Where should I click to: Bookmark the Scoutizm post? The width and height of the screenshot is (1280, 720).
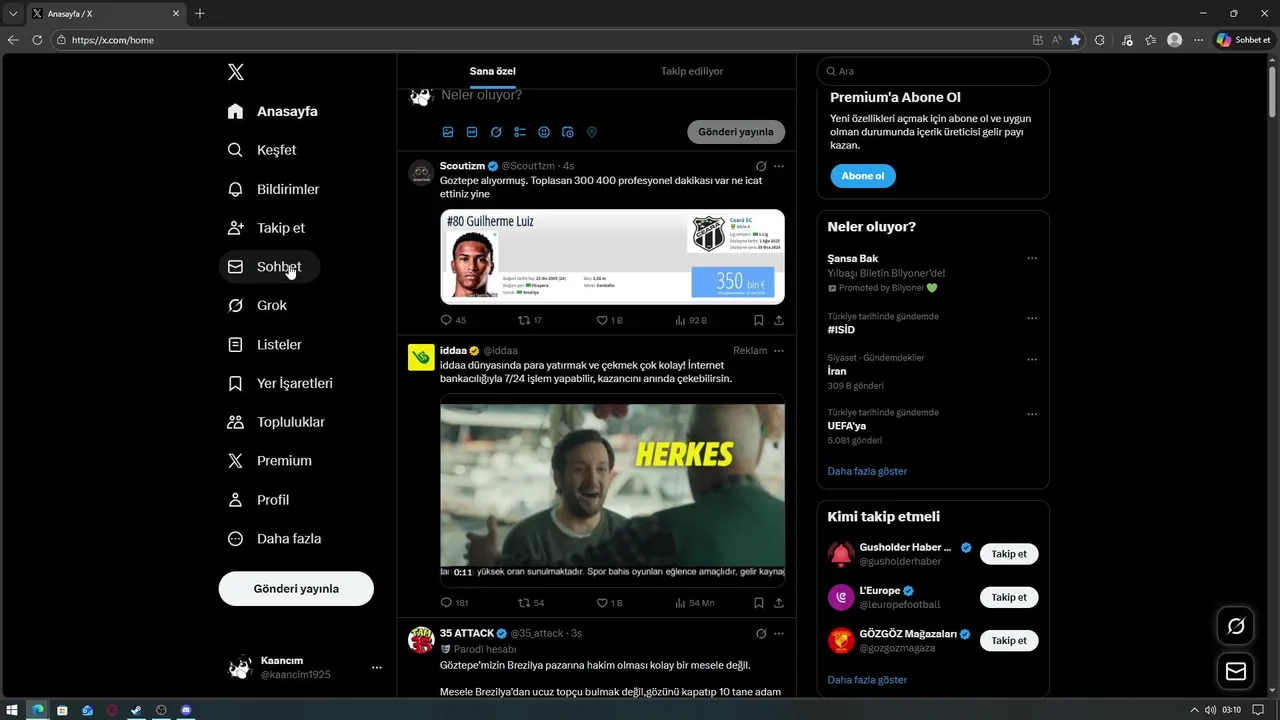point(759,321)
